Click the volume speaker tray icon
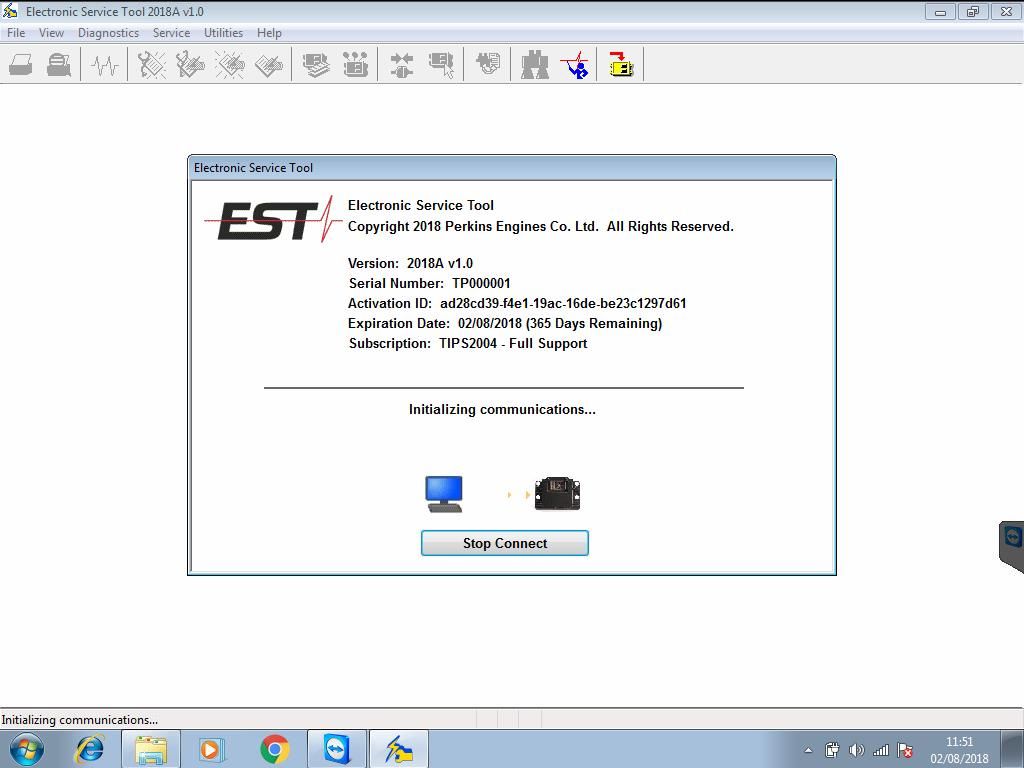 (856, 750)
